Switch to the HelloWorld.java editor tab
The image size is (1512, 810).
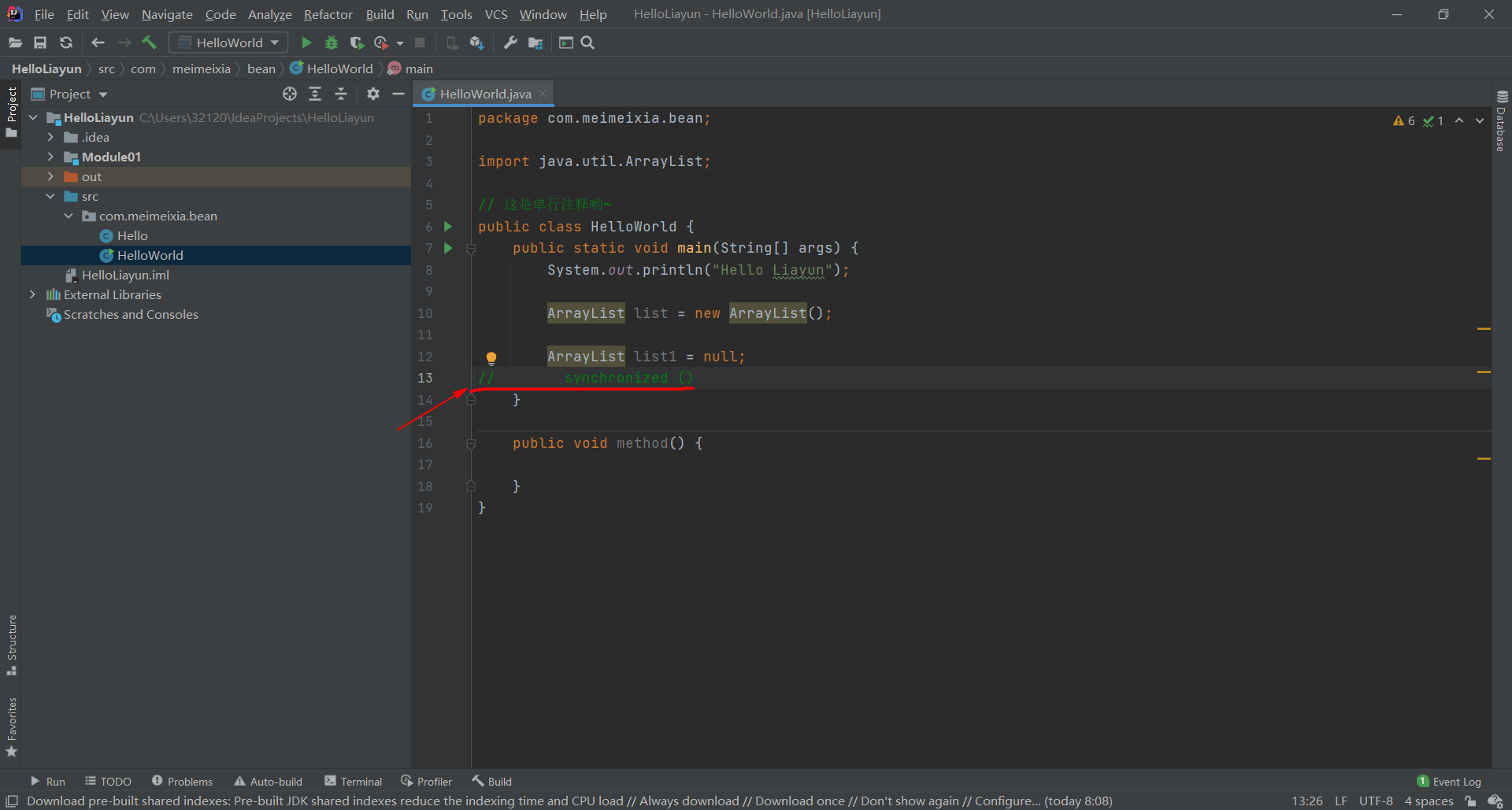point(485,94)
